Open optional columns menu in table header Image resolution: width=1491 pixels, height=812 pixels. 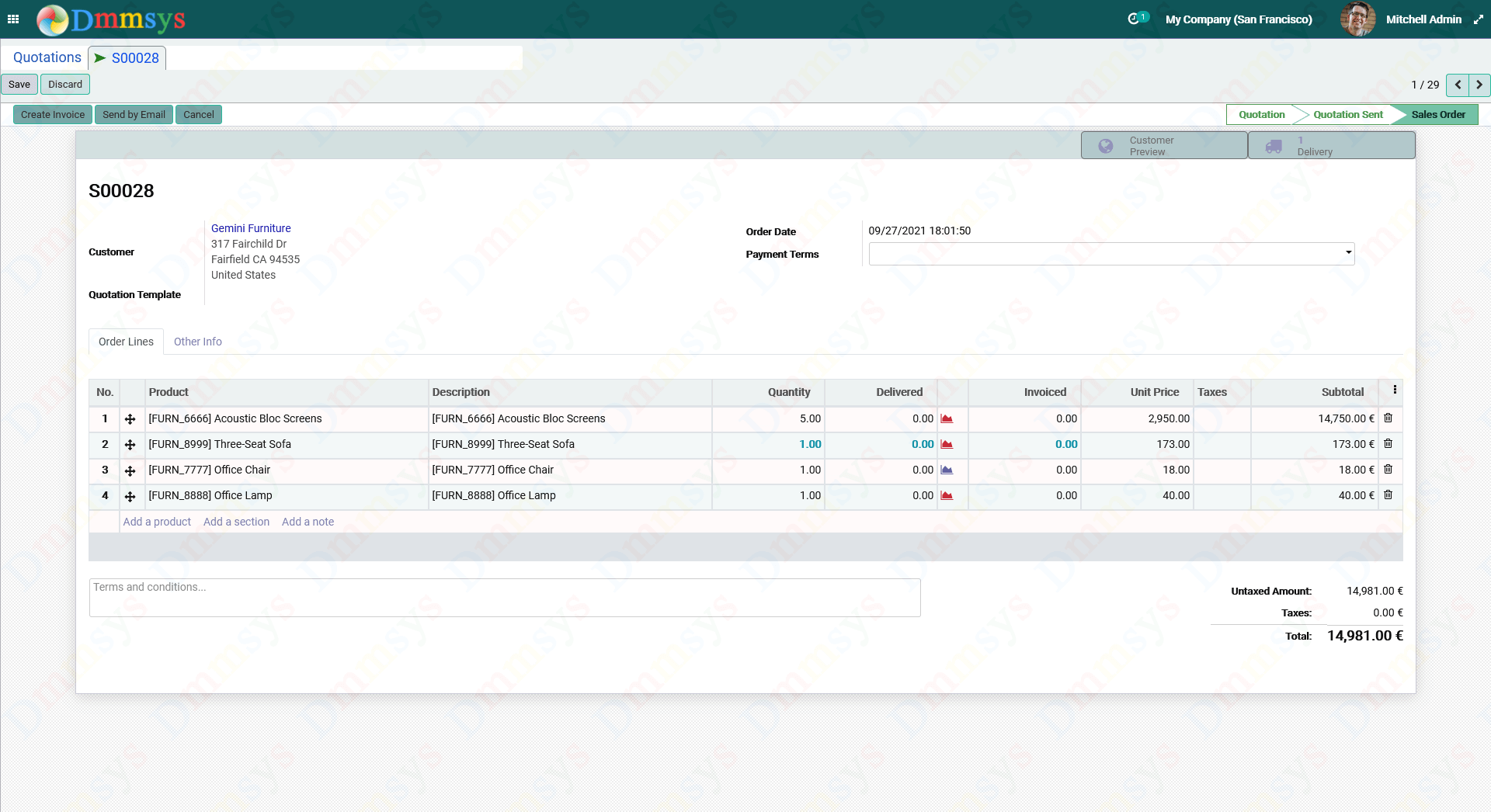pos(1395,390)
